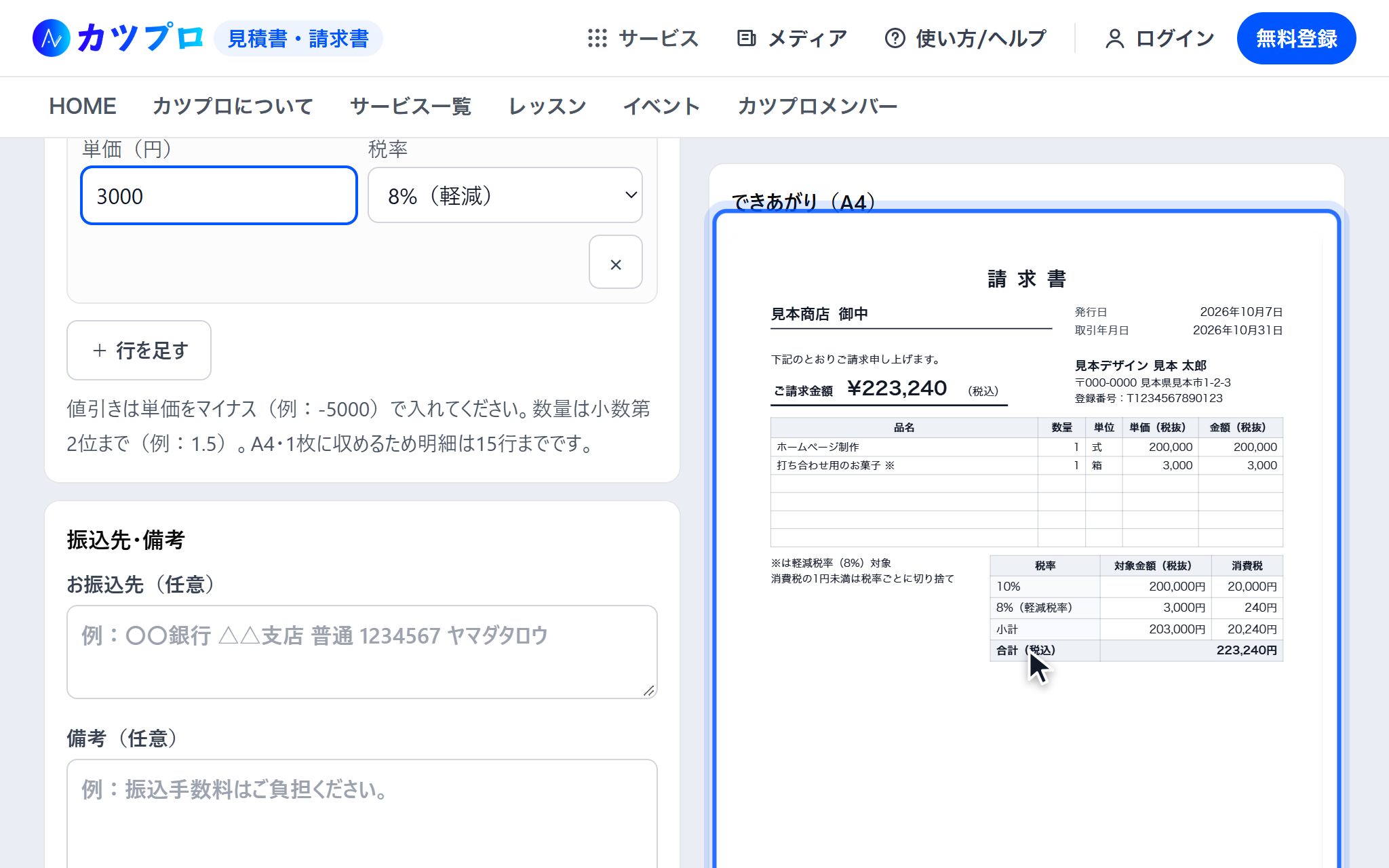The image size is (1389, 868).
Task: Click the お振込先 textarea
Action: point(362,652)
